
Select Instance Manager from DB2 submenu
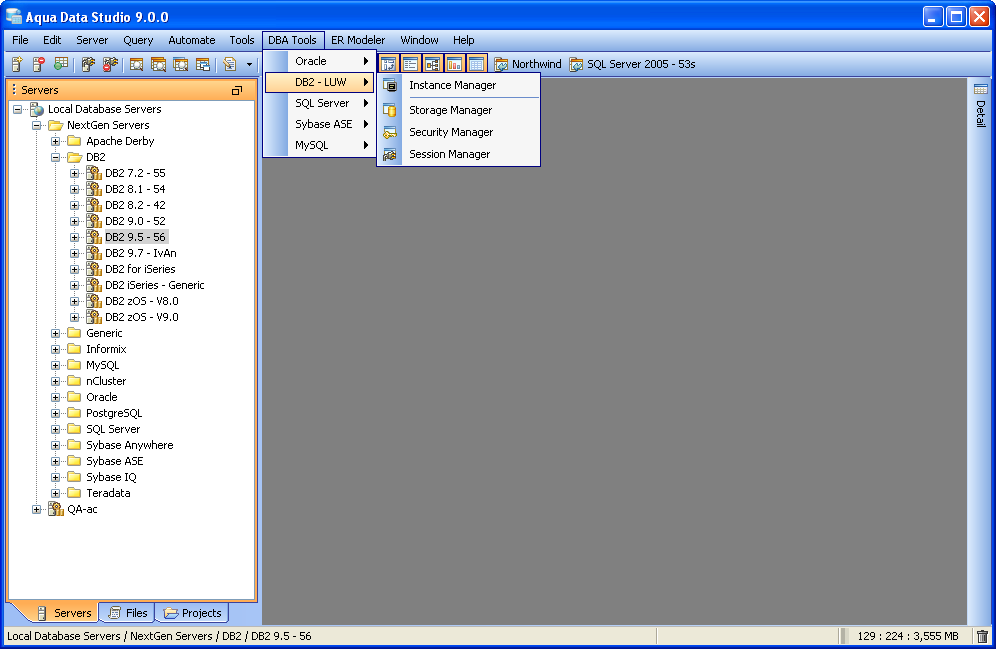pos(458,85)
